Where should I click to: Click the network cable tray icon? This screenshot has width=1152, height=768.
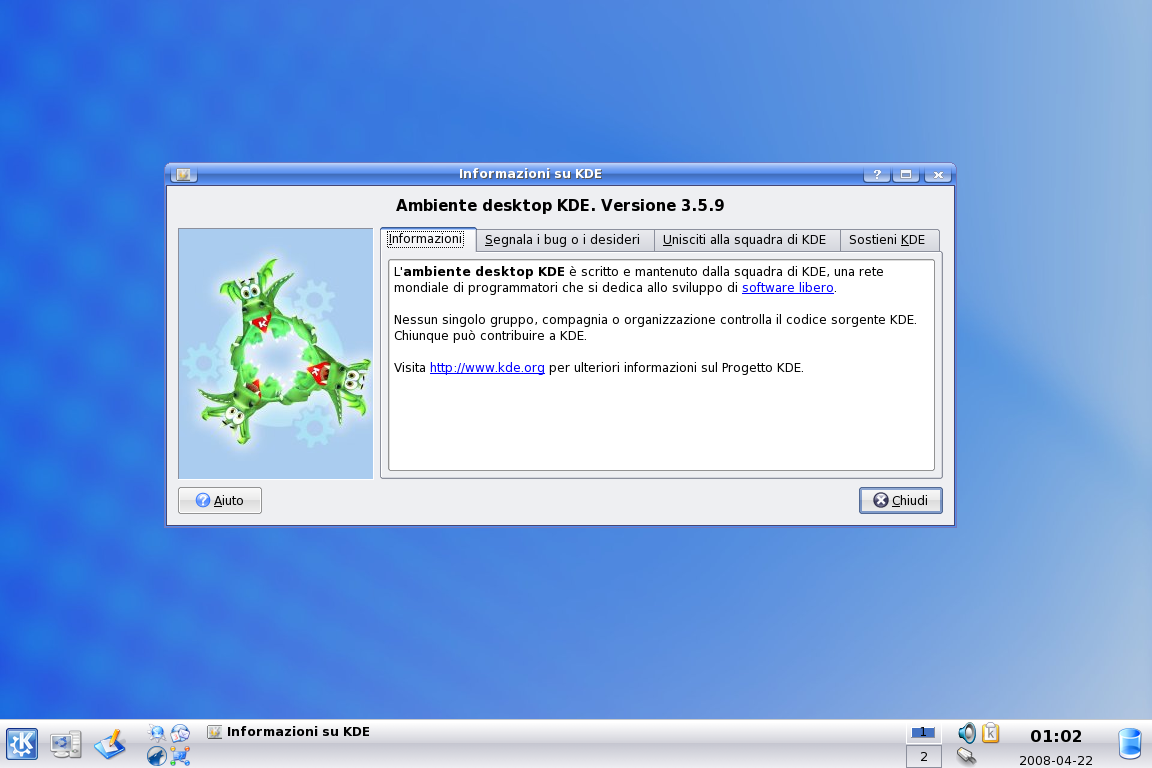click(x=966, y=756)
